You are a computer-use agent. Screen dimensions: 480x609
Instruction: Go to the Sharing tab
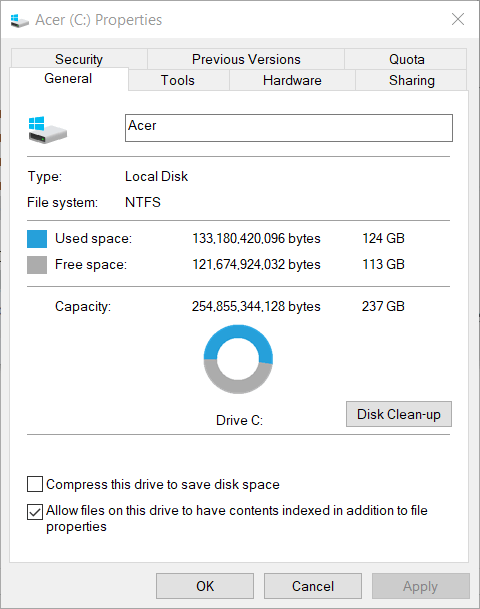[x=411, y=80]
